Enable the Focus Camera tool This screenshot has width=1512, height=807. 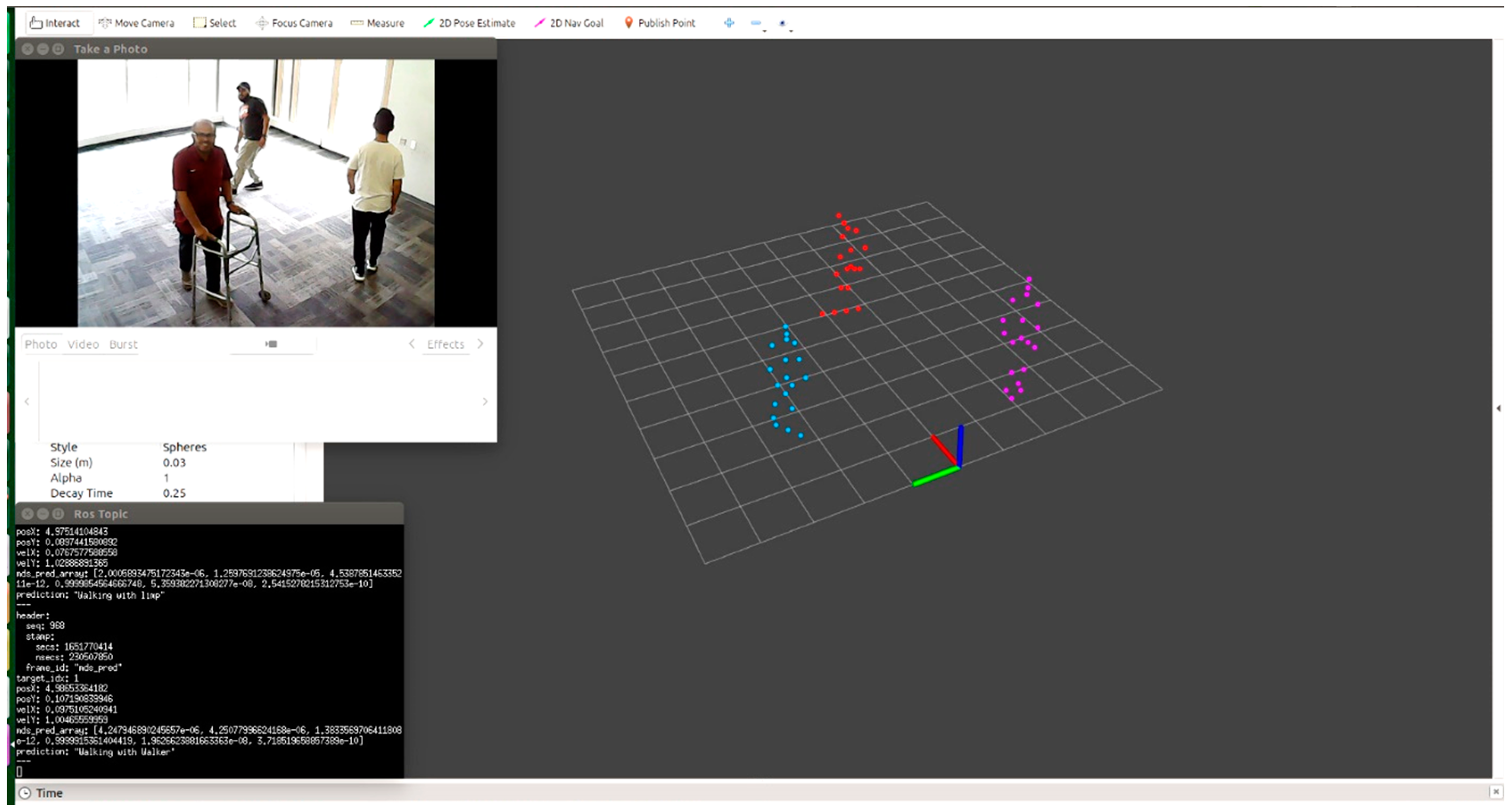[x=294, y=23]
